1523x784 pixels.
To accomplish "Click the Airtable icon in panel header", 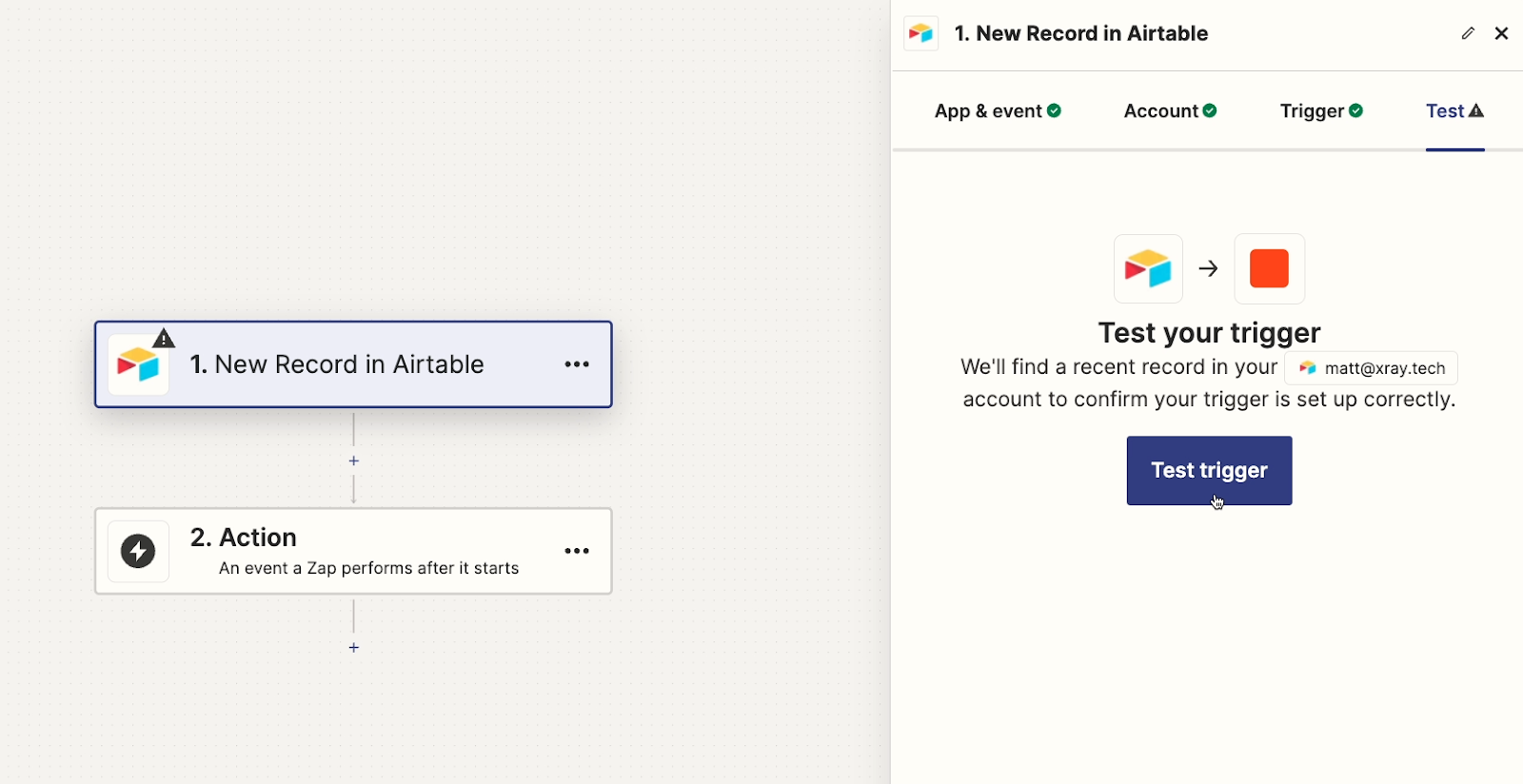I will (920, 33).
